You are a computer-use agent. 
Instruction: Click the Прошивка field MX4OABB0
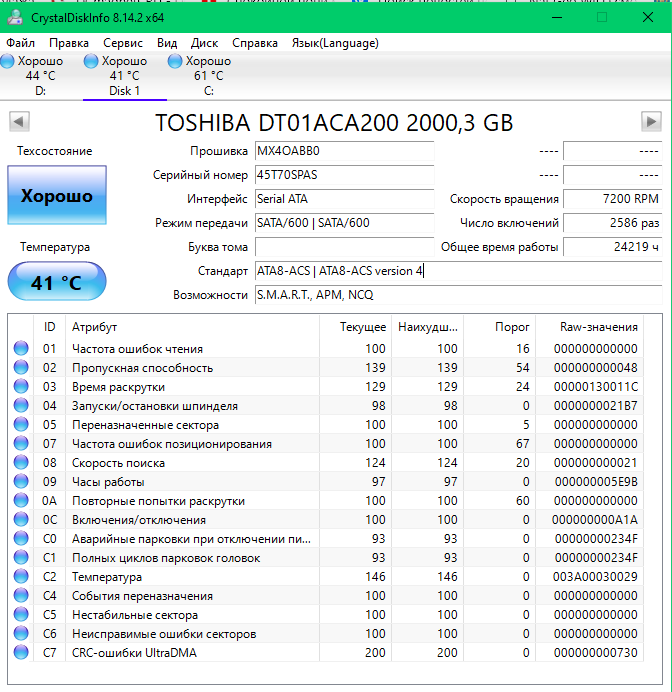(344, 151)
